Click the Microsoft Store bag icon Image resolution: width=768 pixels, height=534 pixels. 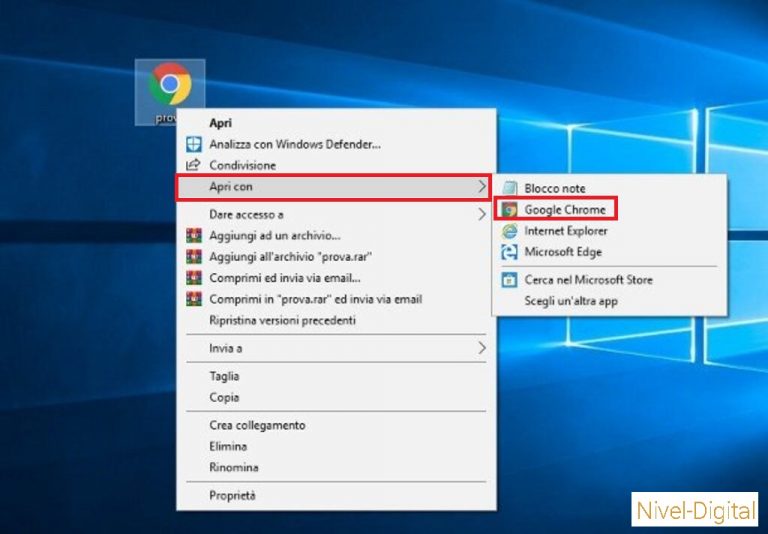(510, 280)
